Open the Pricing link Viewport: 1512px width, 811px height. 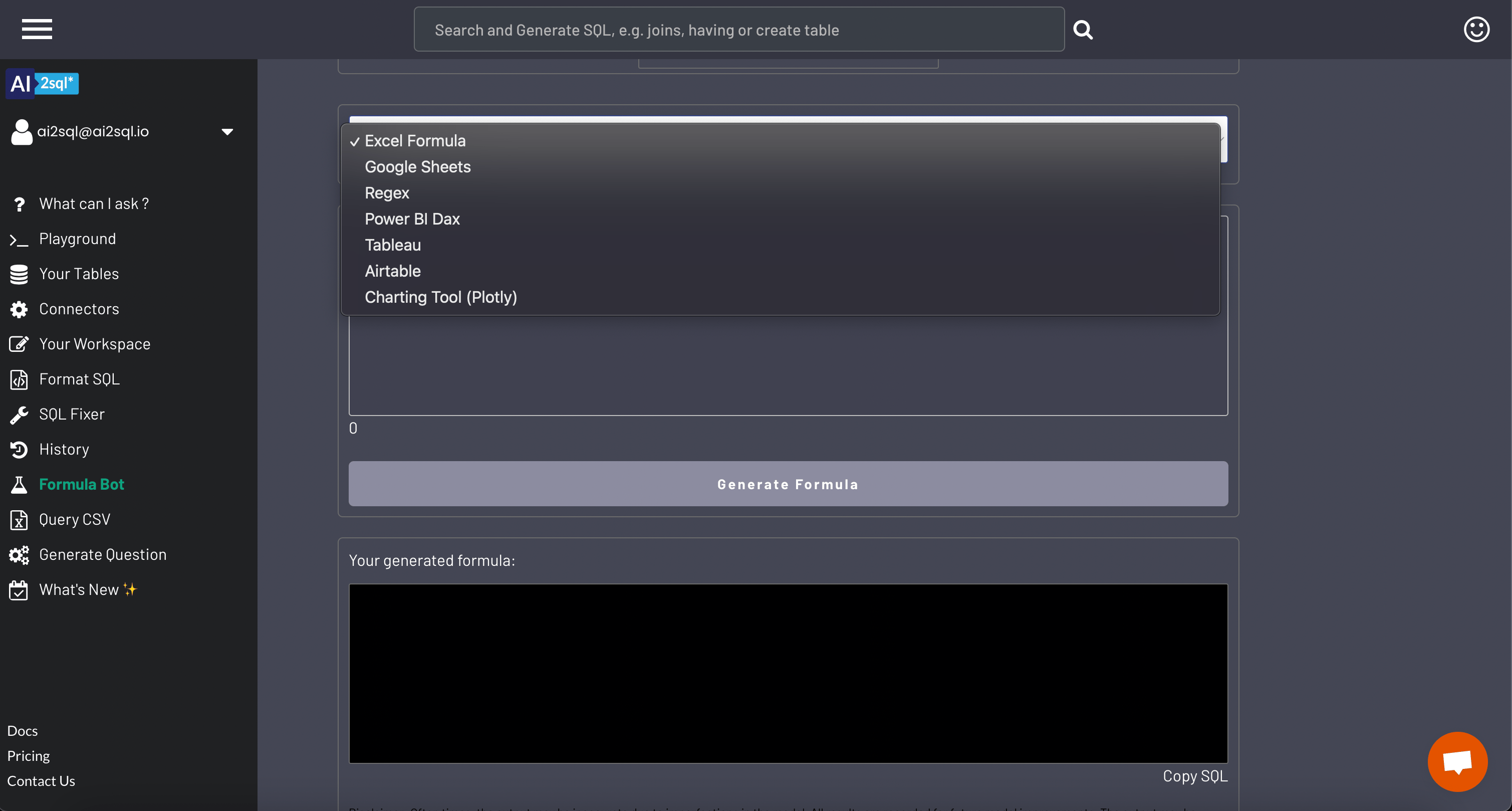(x=28, y=756)
